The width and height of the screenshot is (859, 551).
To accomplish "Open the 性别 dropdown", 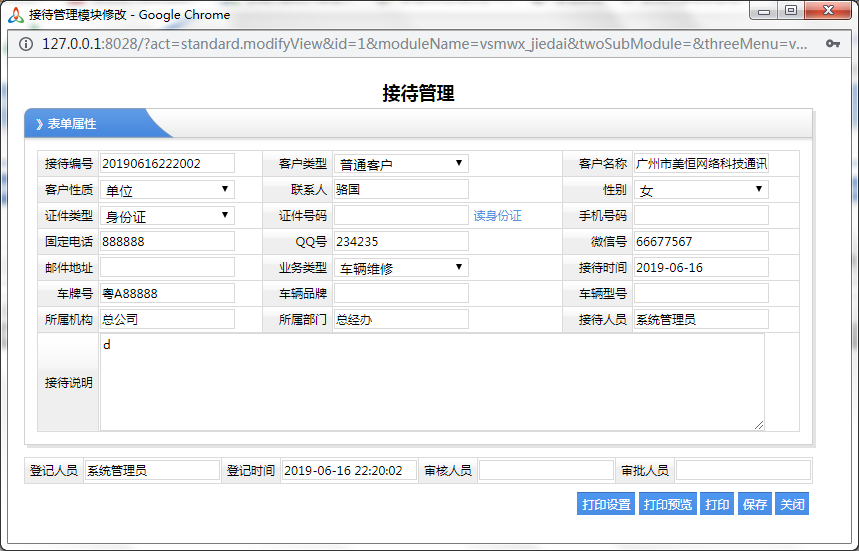I will tap(701, 190).
